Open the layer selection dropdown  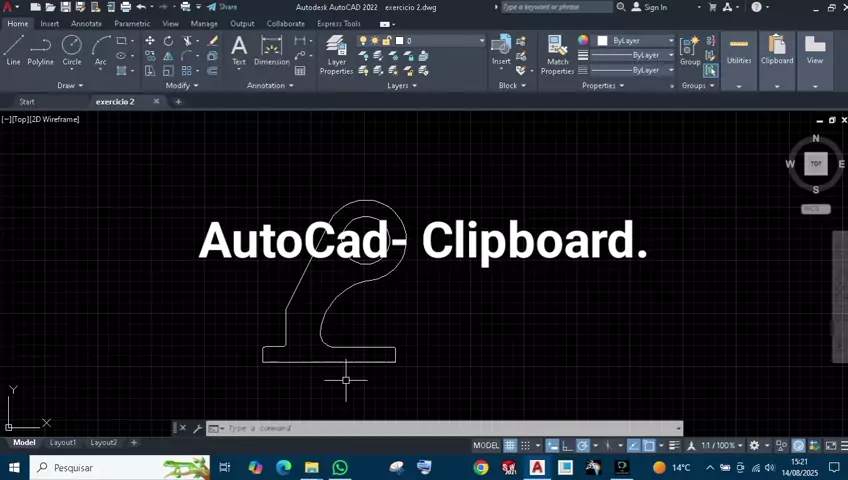[440, 41]
